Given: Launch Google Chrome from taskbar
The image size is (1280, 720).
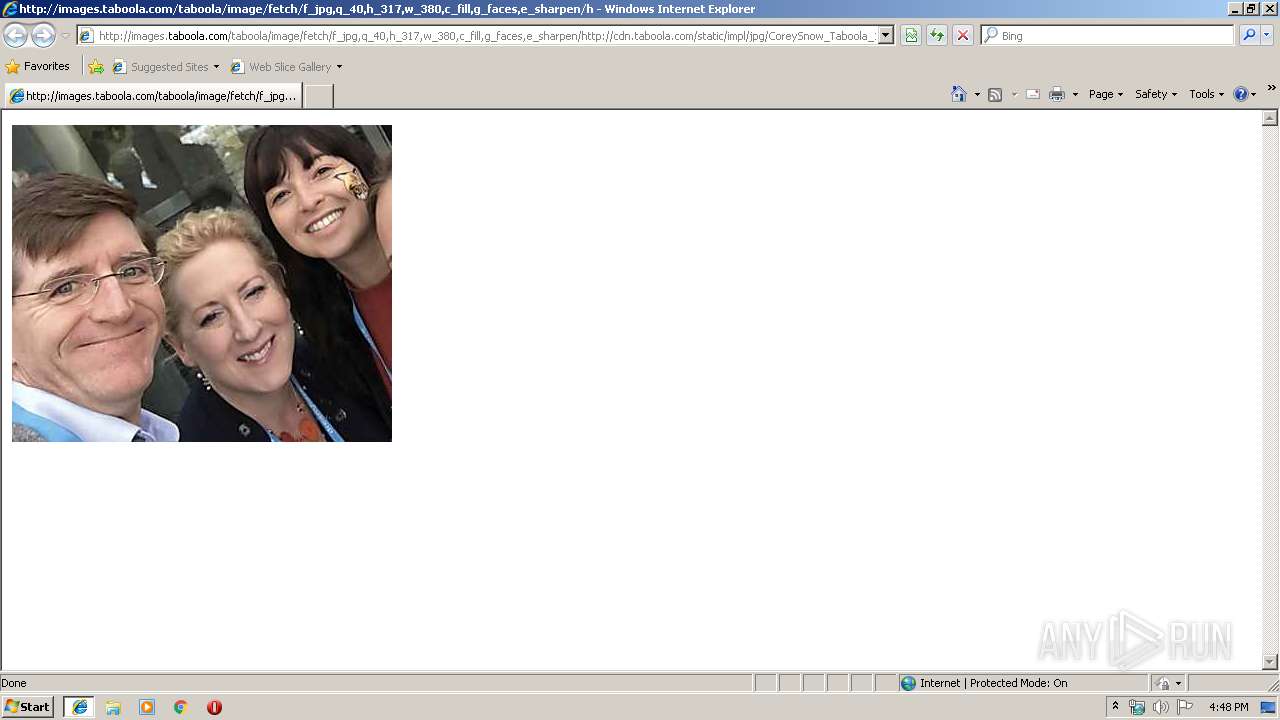Looking at the screenshot, I should (180, 707).
